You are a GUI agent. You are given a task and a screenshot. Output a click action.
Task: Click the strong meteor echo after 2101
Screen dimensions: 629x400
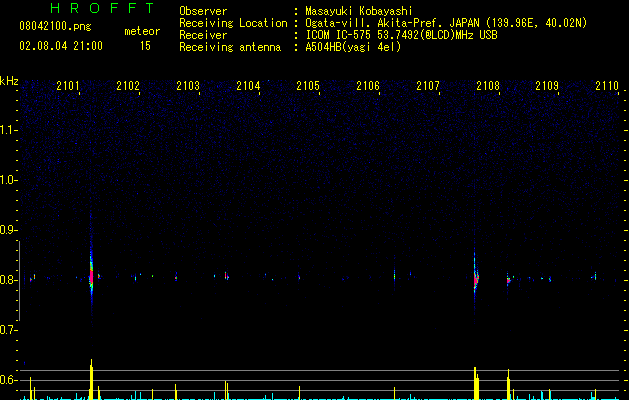pyautogui.click(x=91, y=277)
